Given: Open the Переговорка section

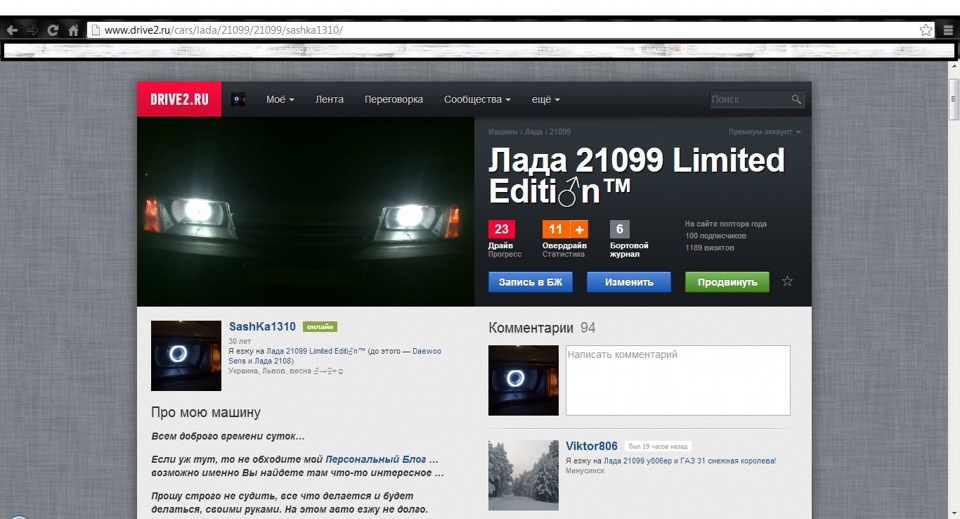Looking at the screenshot, I should pos(394,99).
